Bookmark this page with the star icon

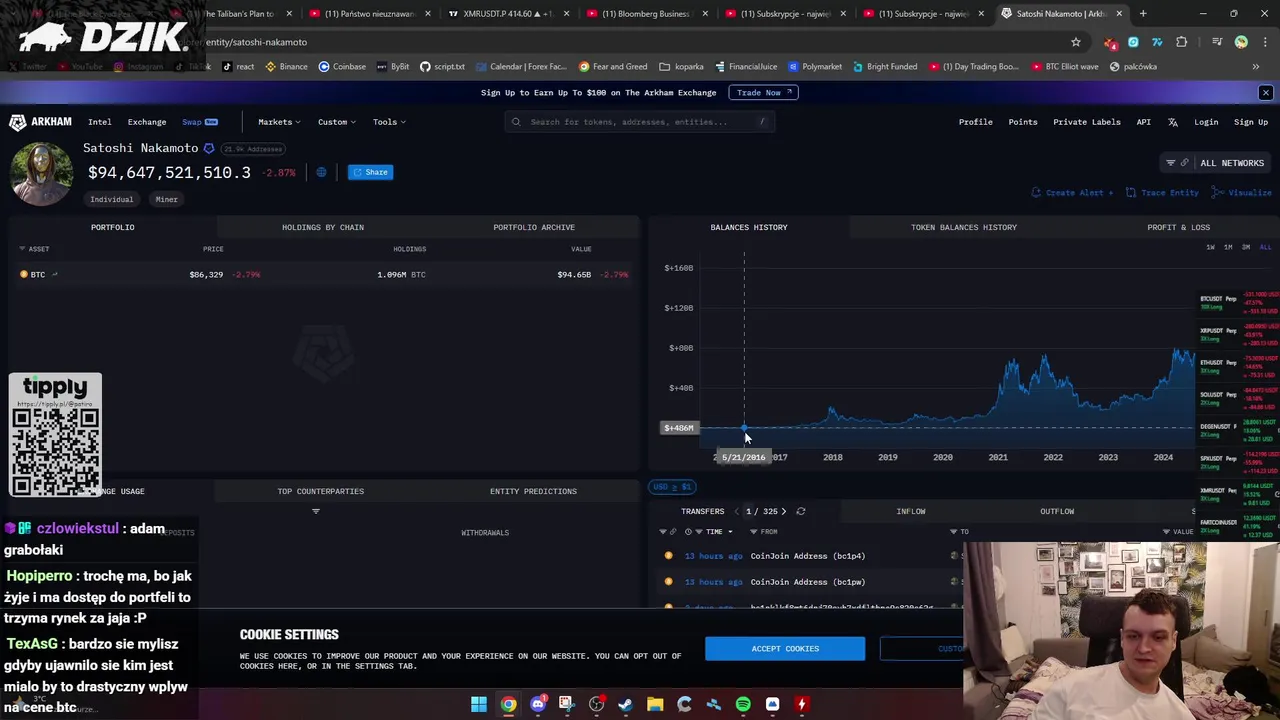click(1076, 42)
